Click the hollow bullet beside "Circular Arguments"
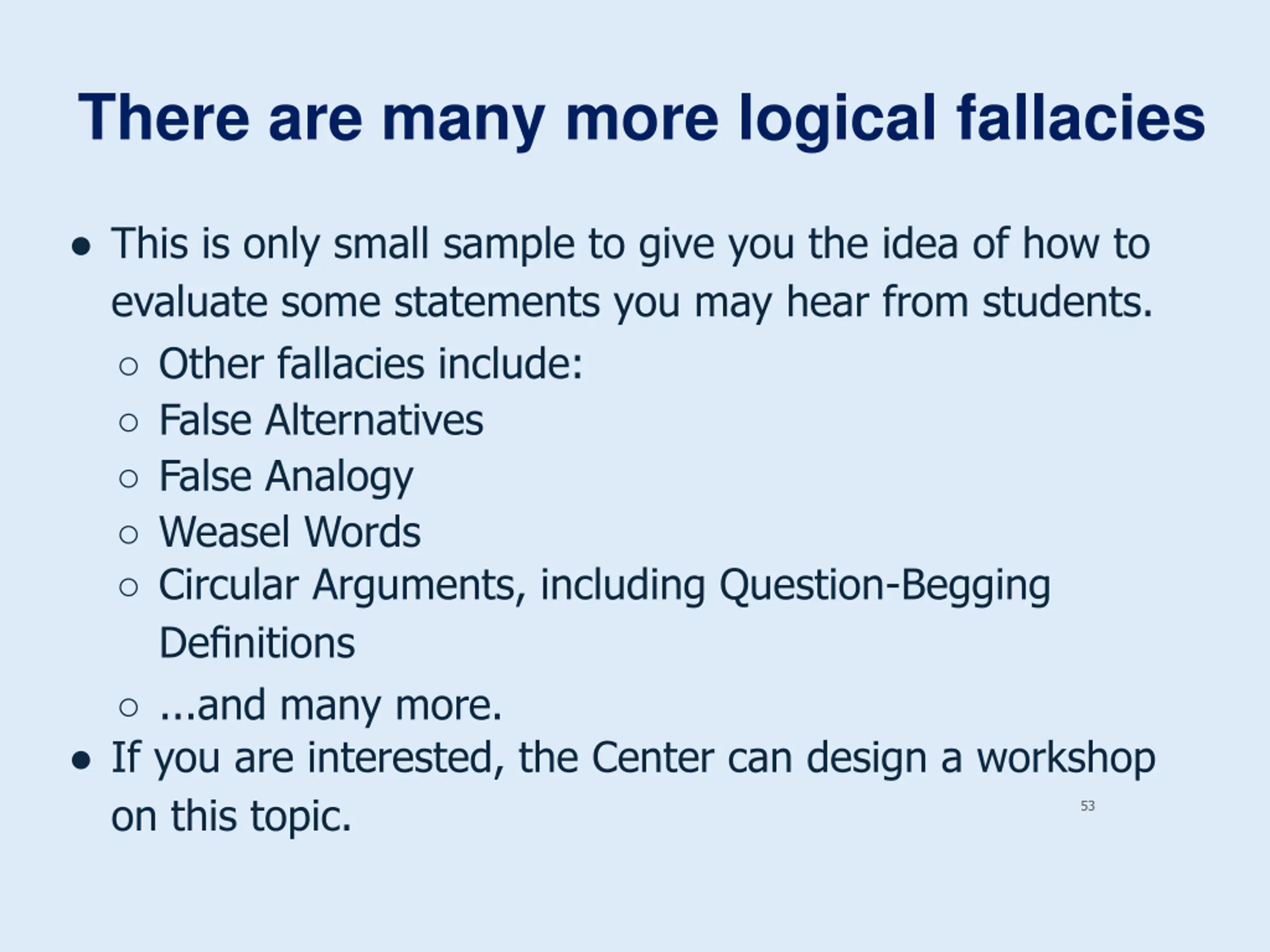This screenshot has height=952, width=1270. [128, 588]
